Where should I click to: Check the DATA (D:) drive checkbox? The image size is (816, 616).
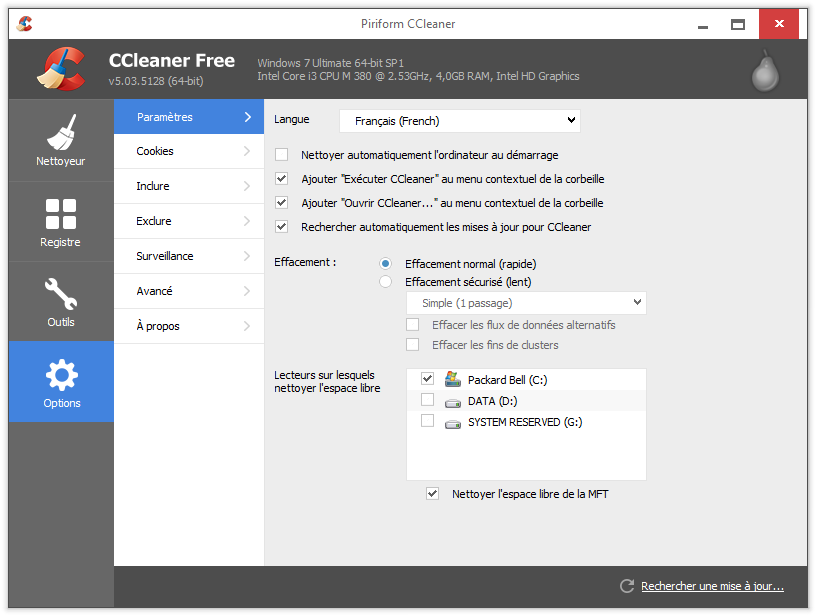point(428,400)
